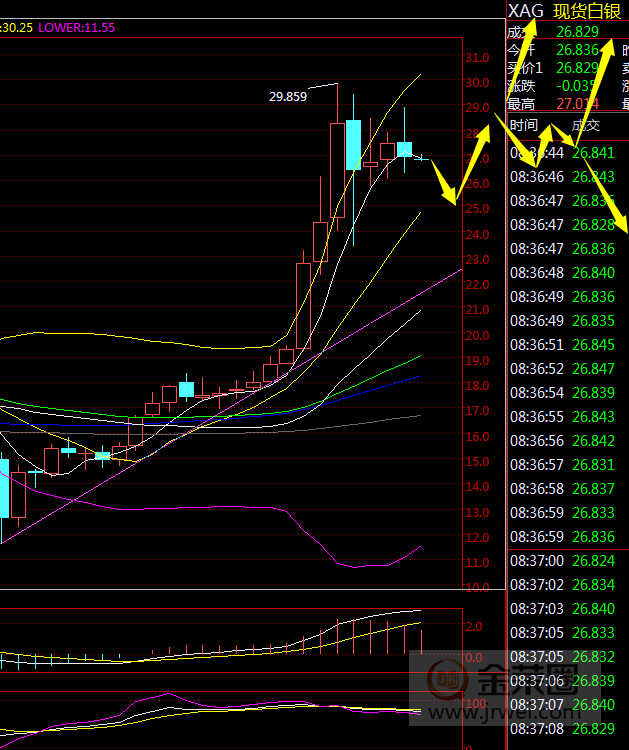Click the 成交 column header in tick list
The image size is (629, 750).
[x=585, y=125]
